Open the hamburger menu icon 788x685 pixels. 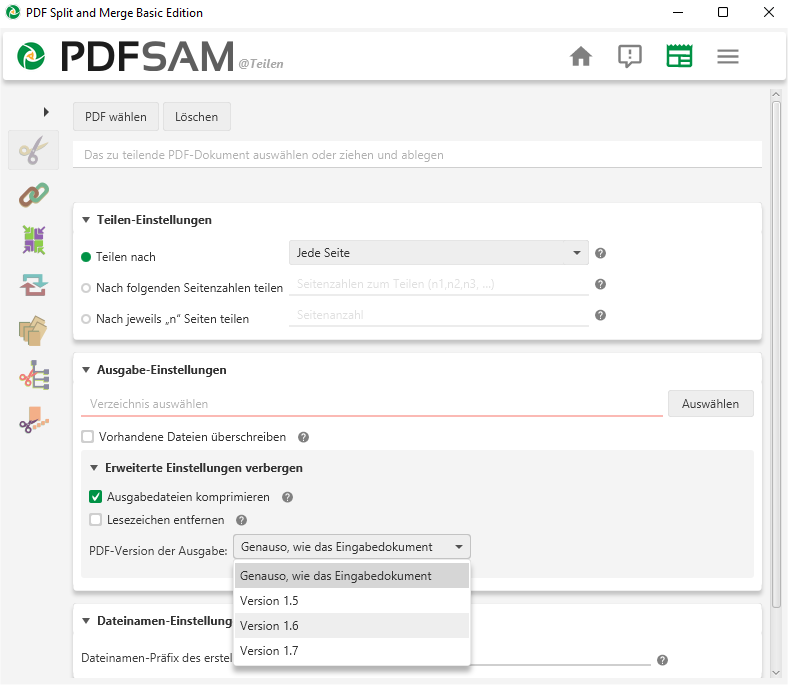(x=727, y=56)
